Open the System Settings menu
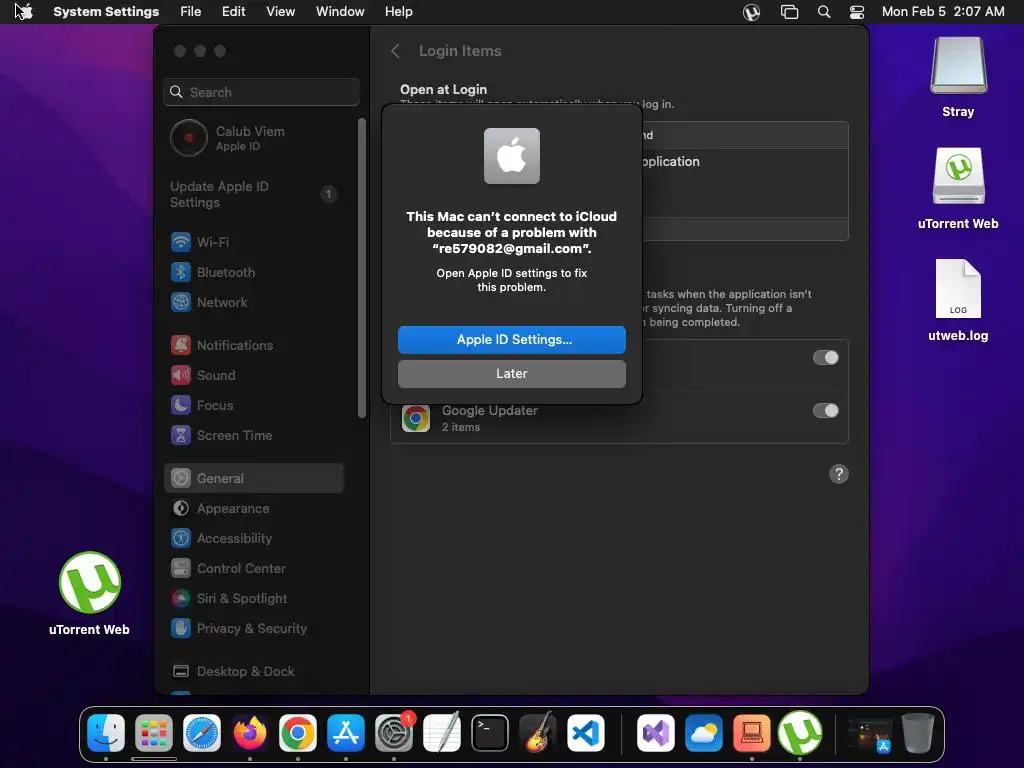This screenshot has height=768, width=1024. coord(106,12)
